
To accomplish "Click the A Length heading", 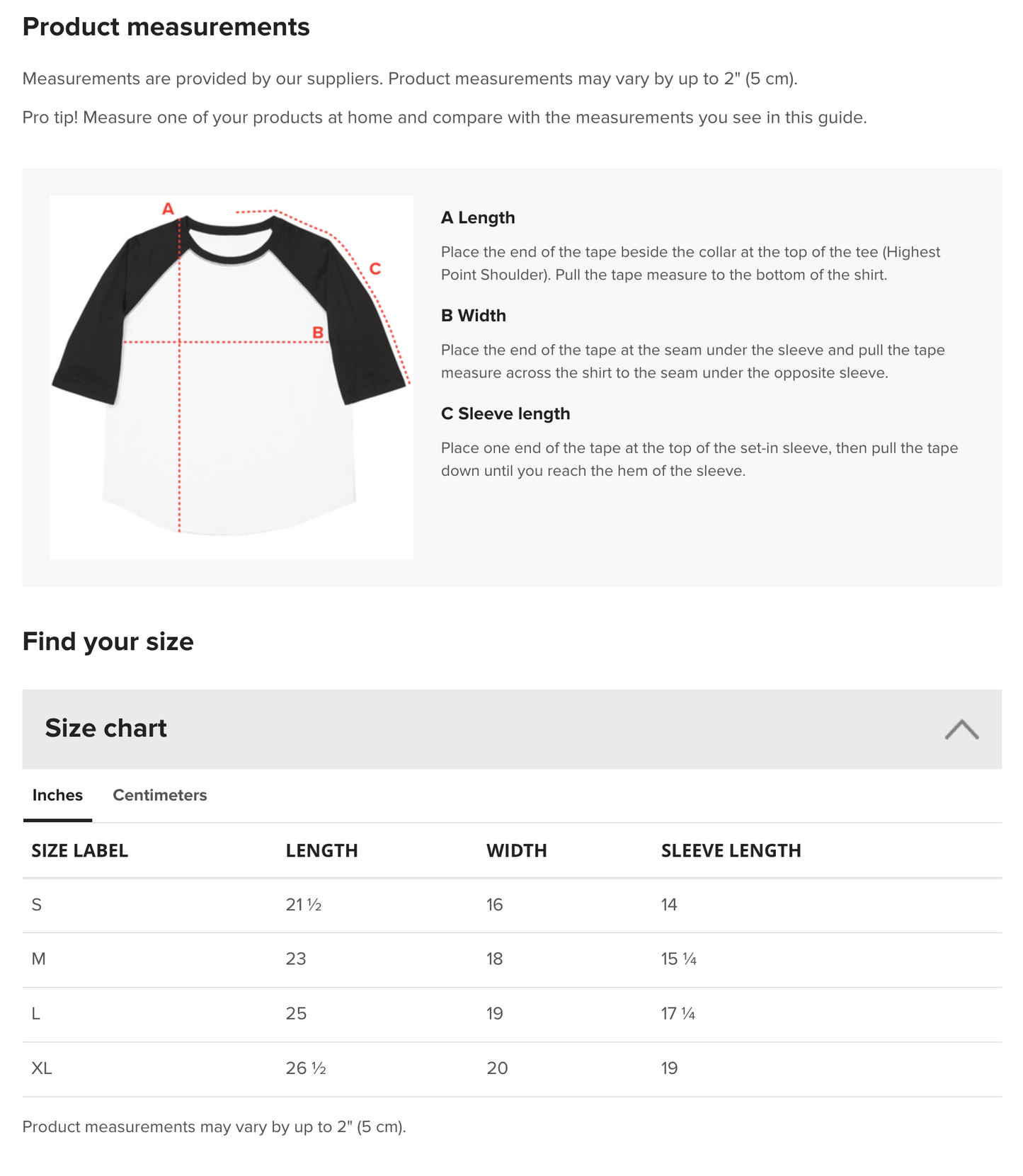I will point(478,217).
